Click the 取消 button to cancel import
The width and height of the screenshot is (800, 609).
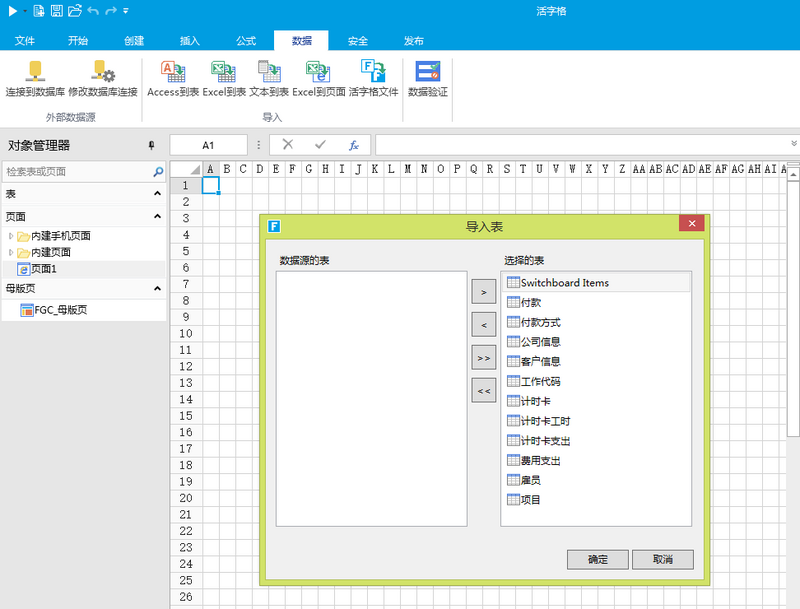coord(661,559)
